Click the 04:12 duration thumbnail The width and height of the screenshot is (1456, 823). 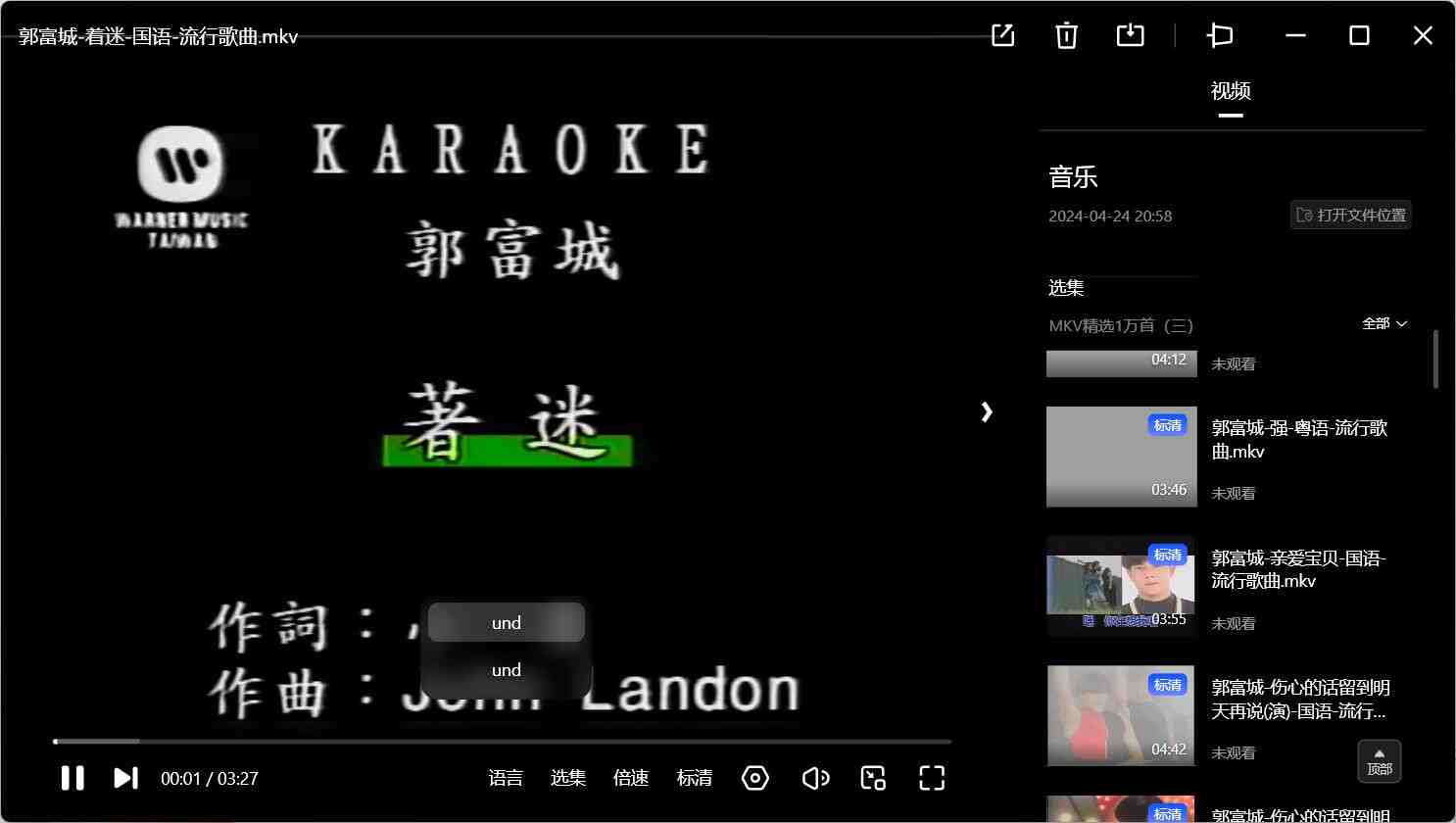[x=1122, y=363]
